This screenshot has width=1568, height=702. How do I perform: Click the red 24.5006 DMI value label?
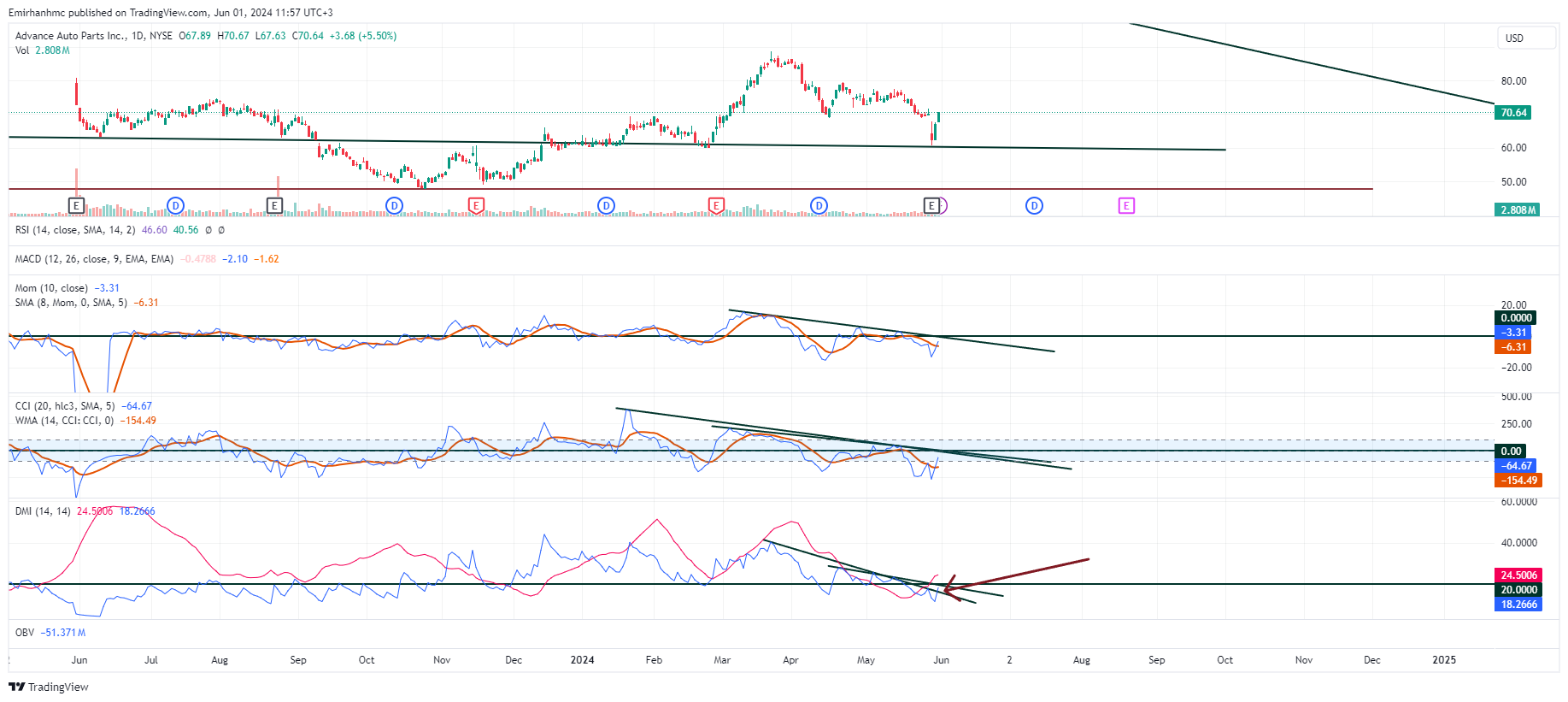(1518, 575)
